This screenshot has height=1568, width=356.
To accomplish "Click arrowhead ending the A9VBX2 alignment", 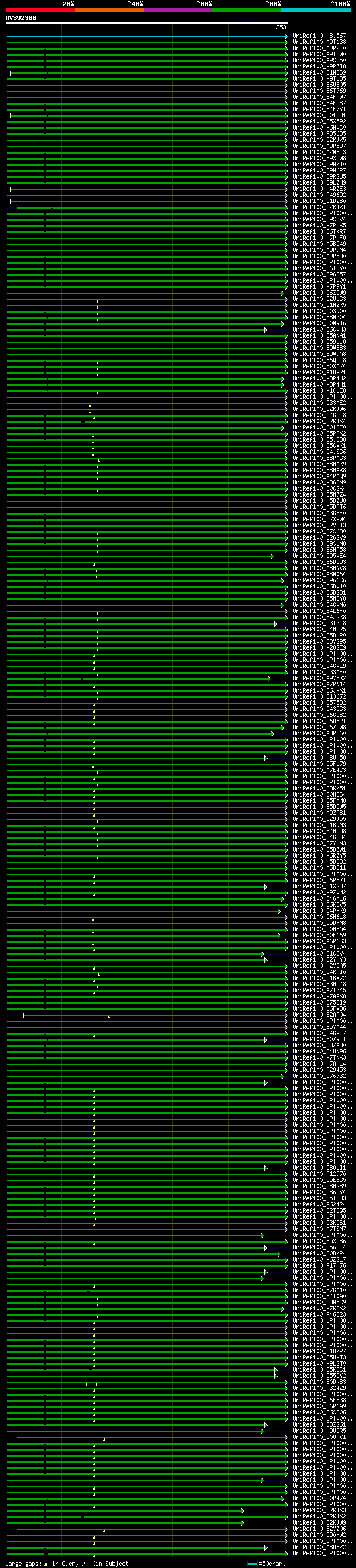I will point(269,679).
